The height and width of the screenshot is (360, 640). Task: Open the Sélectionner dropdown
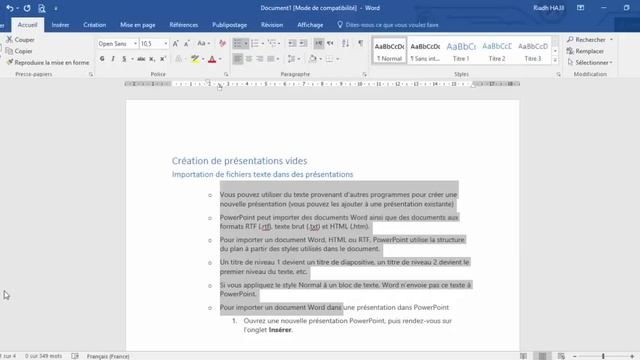[590, 62]
